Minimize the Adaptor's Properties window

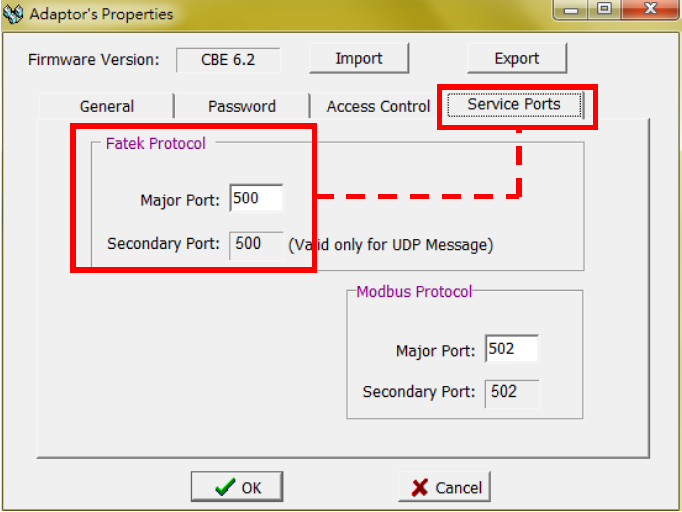[571, 10]
